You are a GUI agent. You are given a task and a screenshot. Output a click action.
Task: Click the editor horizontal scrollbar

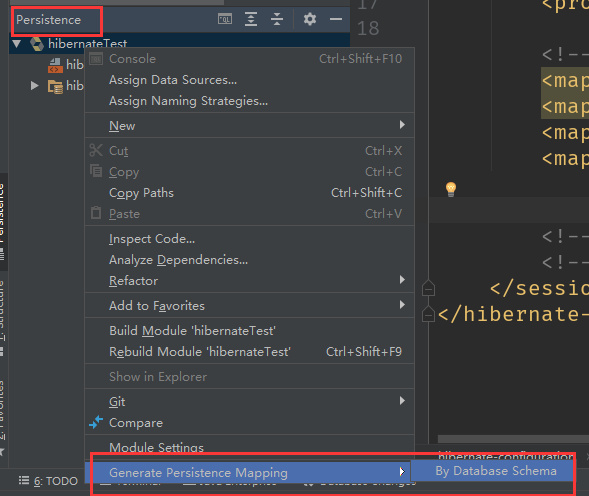coord(513,439)
